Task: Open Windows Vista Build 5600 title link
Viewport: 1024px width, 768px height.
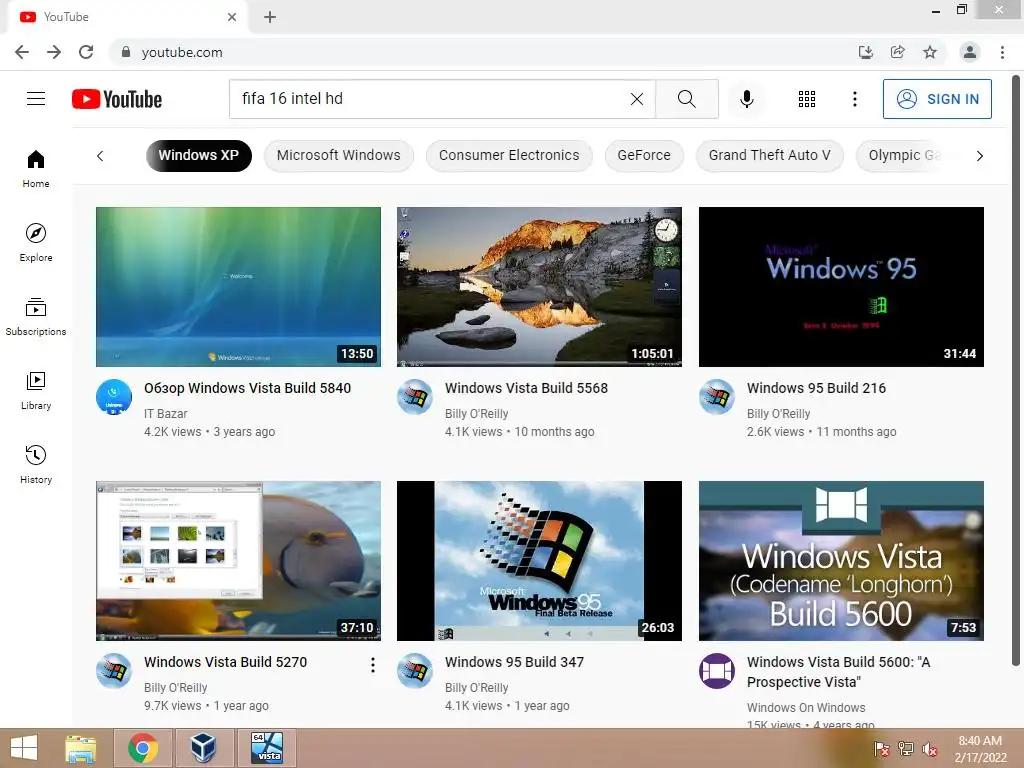Action: pos(839,671)
